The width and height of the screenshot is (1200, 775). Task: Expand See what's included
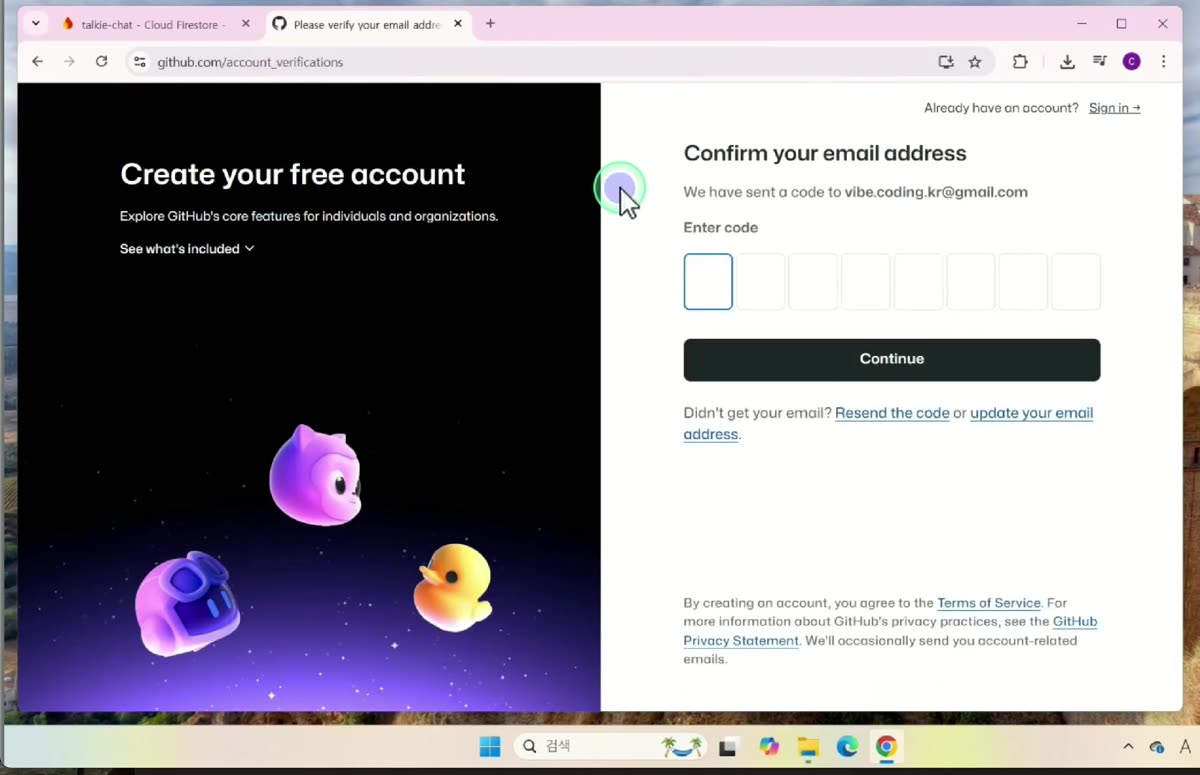point(187,249)
